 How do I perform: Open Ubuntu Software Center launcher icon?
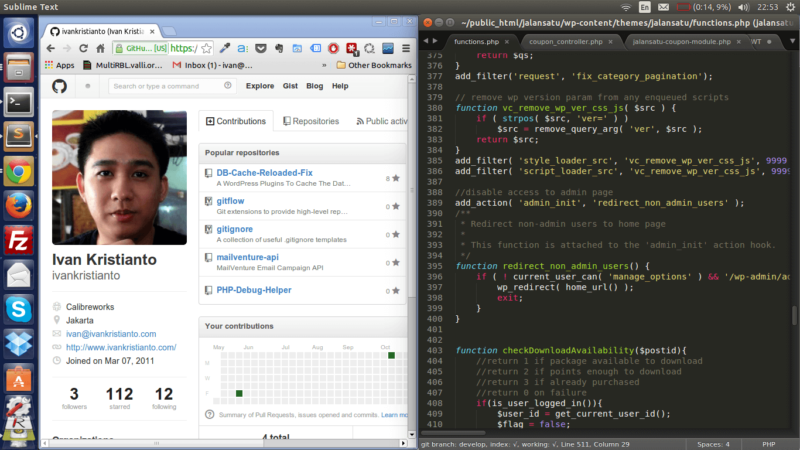(19, 379)
